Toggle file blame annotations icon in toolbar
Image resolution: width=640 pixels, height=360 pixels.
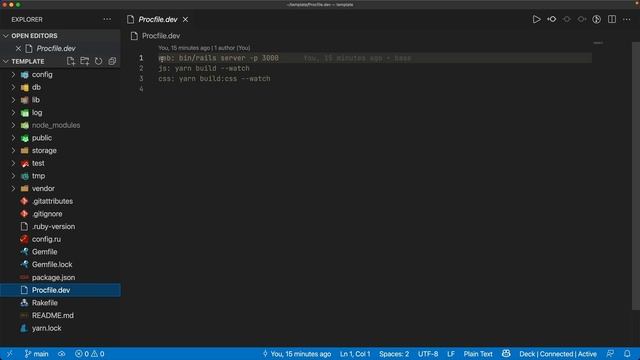[x=596, y=19]
